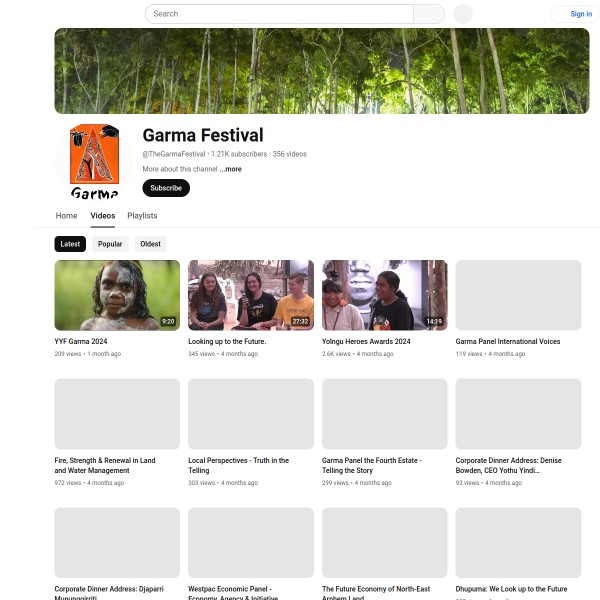Click the forest channel banner image
Viewport: 600px width, 600px height.
pyautogui.click(x=322, y=71)
